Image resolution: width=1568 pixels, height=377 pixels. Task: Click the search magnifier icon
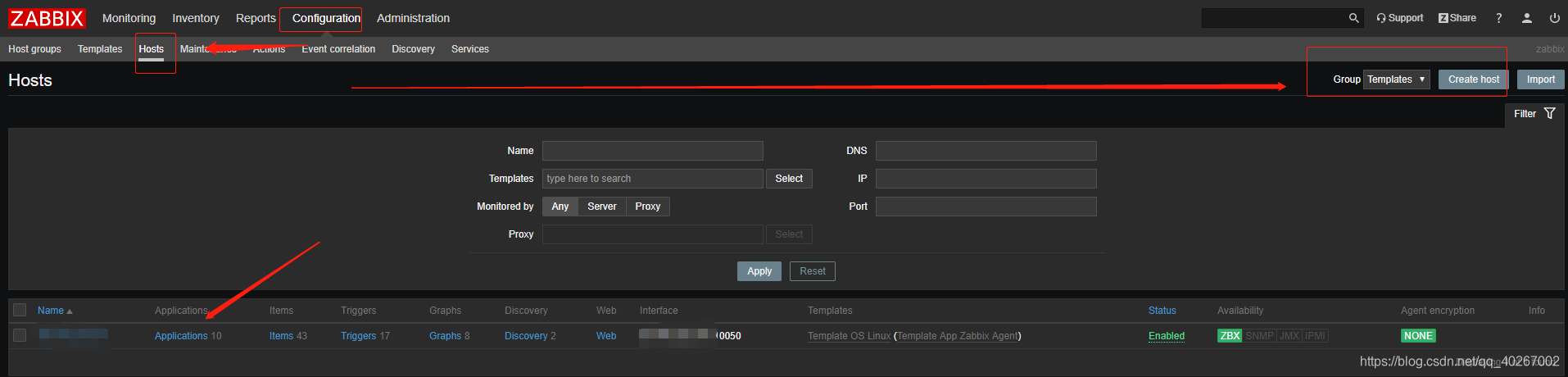(x=1353, y=18)
